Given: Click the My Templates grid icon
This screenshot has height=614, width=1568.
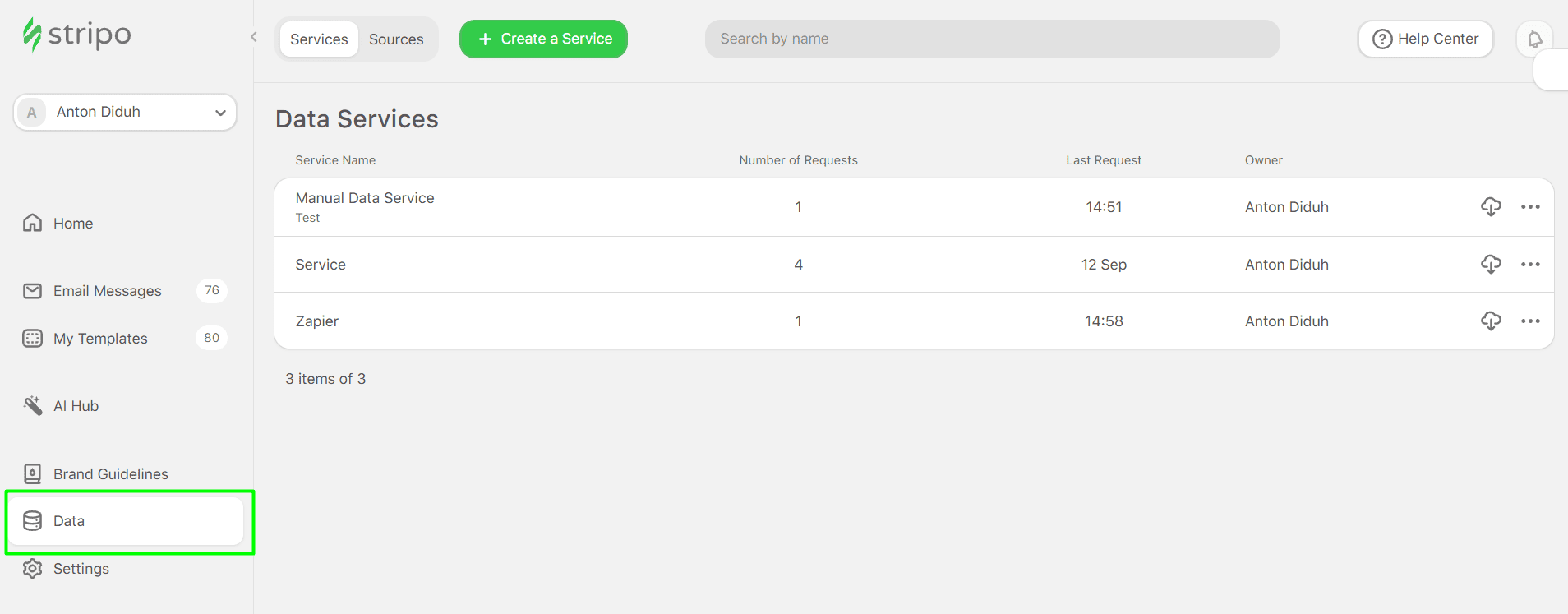Looking at the screenshot, I should pyautogui.click(x=33, y=338).
